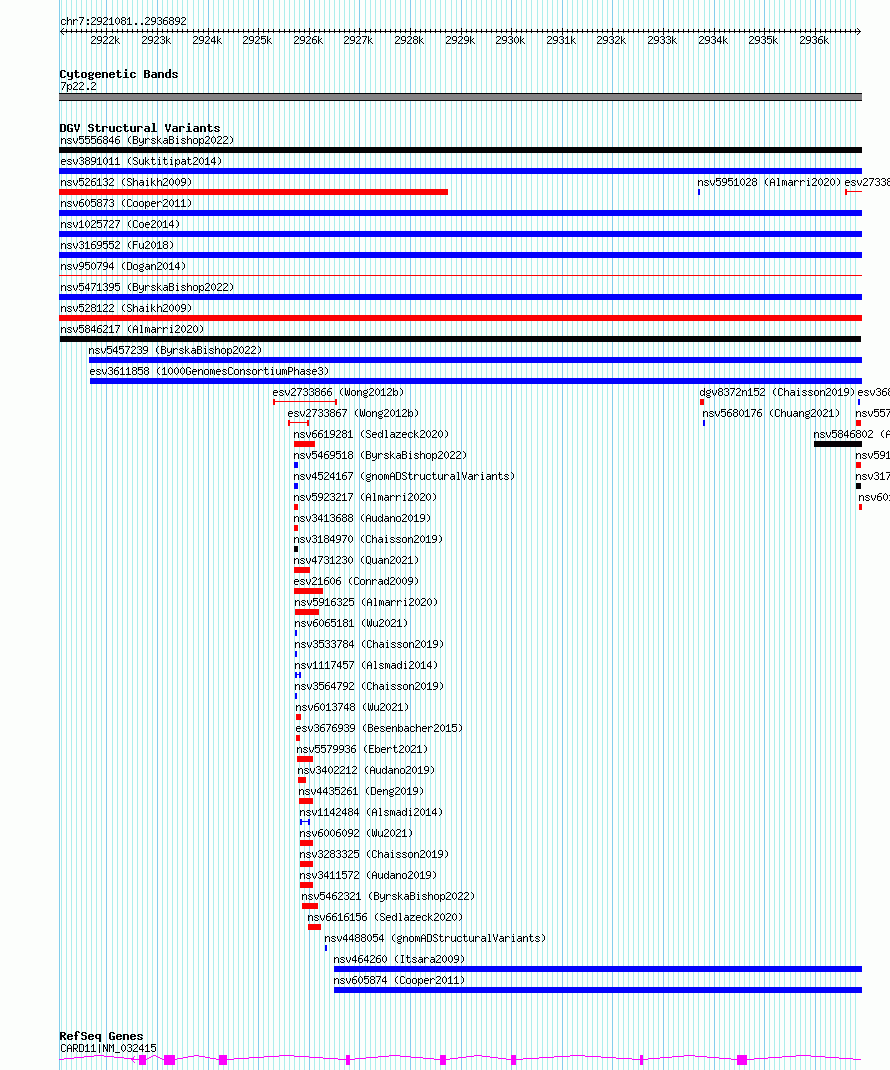Click the nsv5846217 (Almarri2020) label
This screenshot has height=1070, width=890.
[x=132, y=330]
